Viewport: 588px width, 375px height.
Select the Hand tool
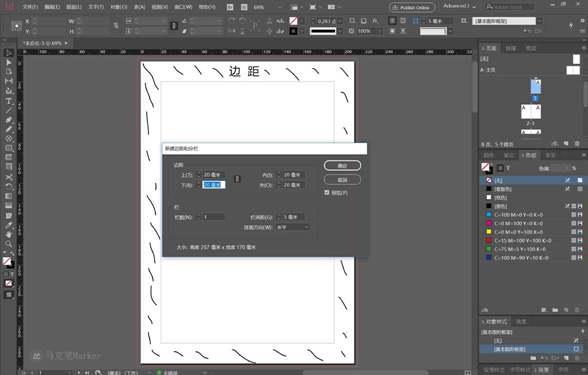coord(8,234)
